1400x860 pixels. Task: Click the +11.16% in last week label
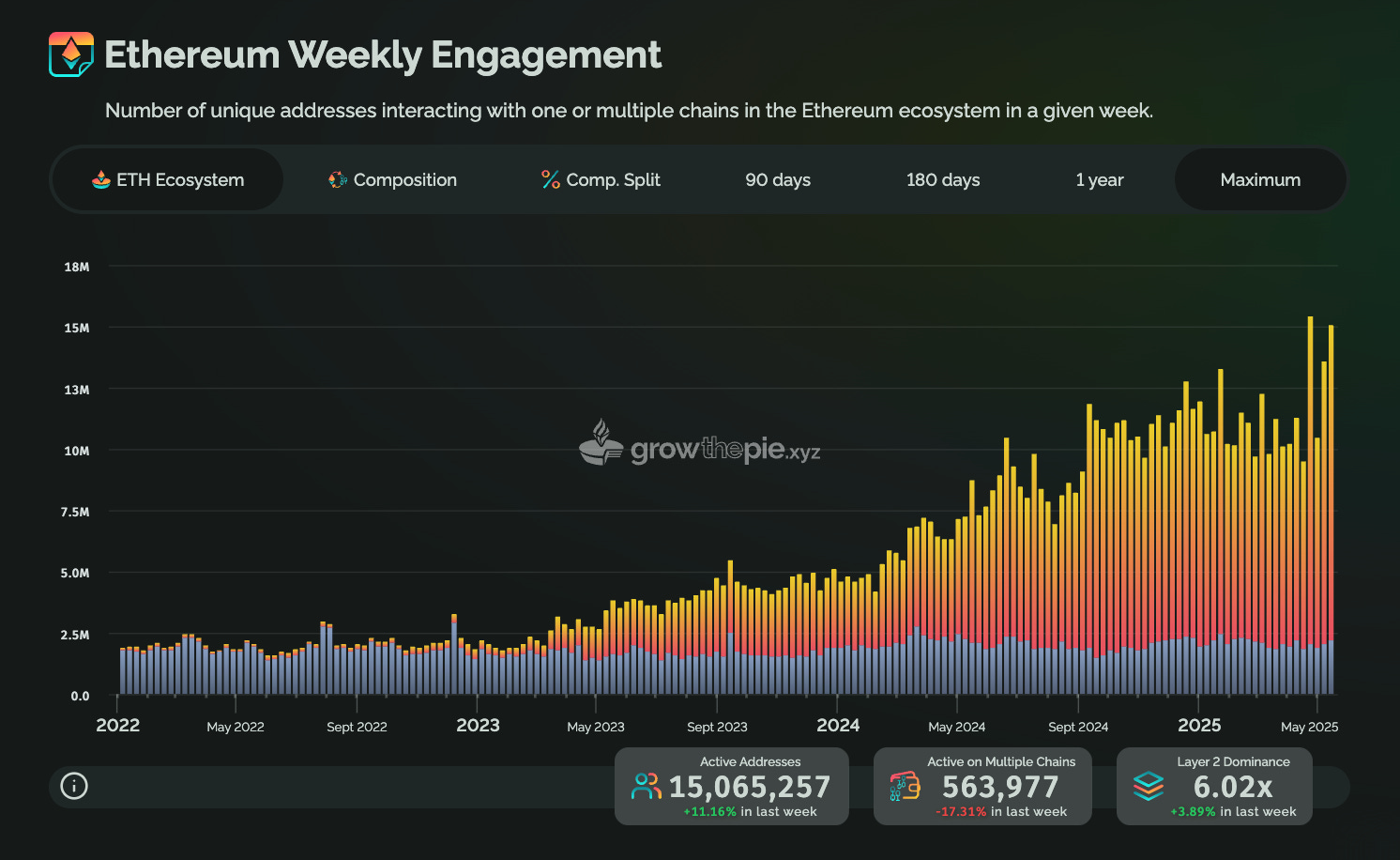tap(750, 812)
